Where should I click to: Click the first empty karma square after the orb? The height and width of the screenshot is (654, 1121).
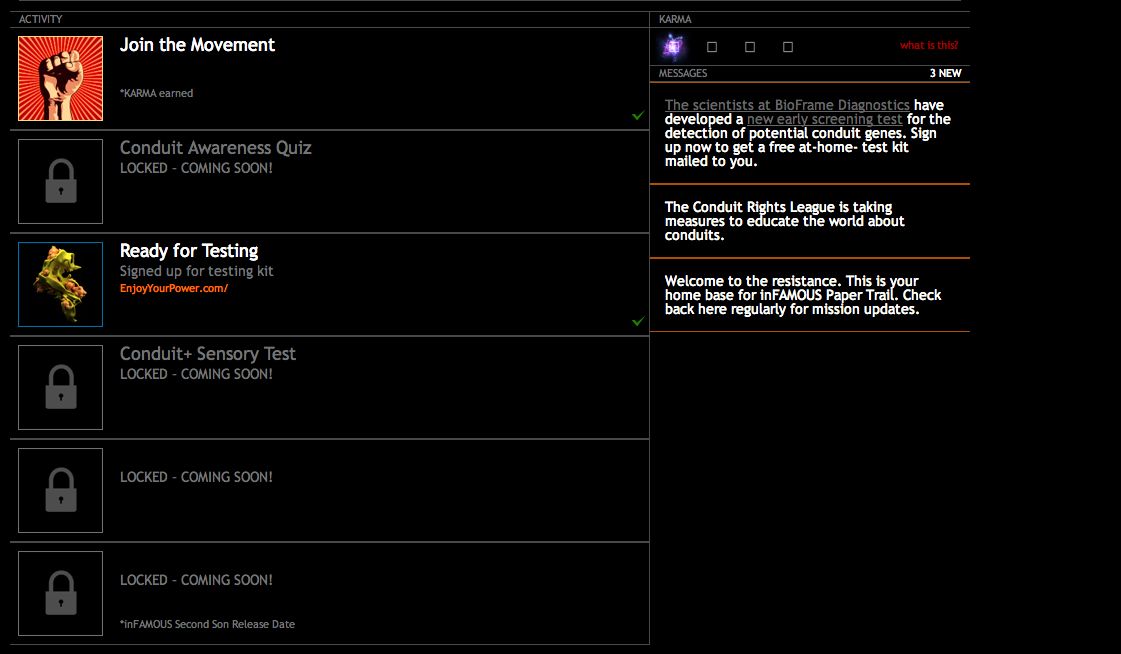pyautogui.click(x=712, y=47)
